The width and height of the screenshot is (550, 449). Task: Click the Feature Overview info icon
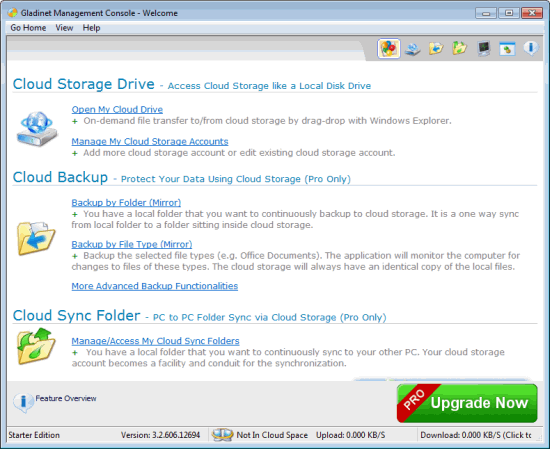(23, 402)
